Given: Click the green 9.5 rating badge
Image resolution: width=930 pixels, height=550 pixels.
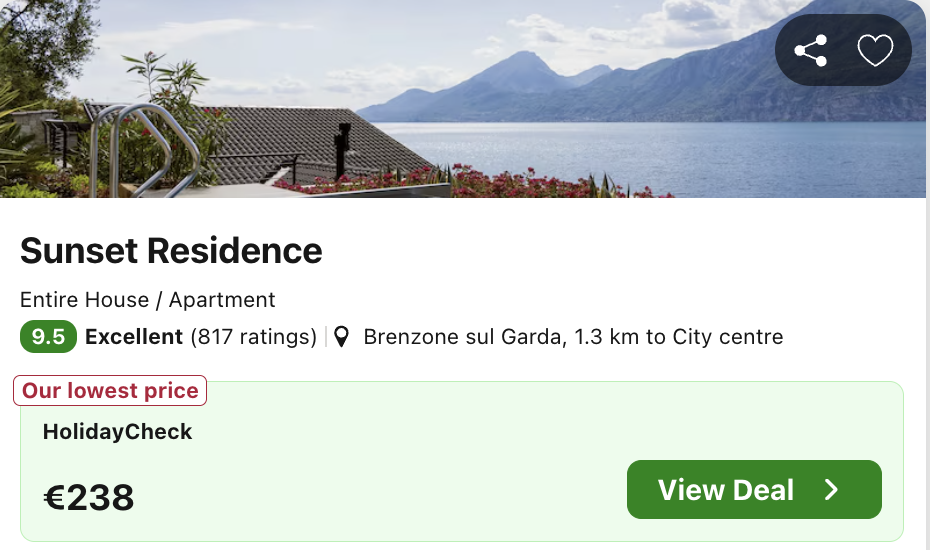Looking at the screenshot, I should pos(48,336).
